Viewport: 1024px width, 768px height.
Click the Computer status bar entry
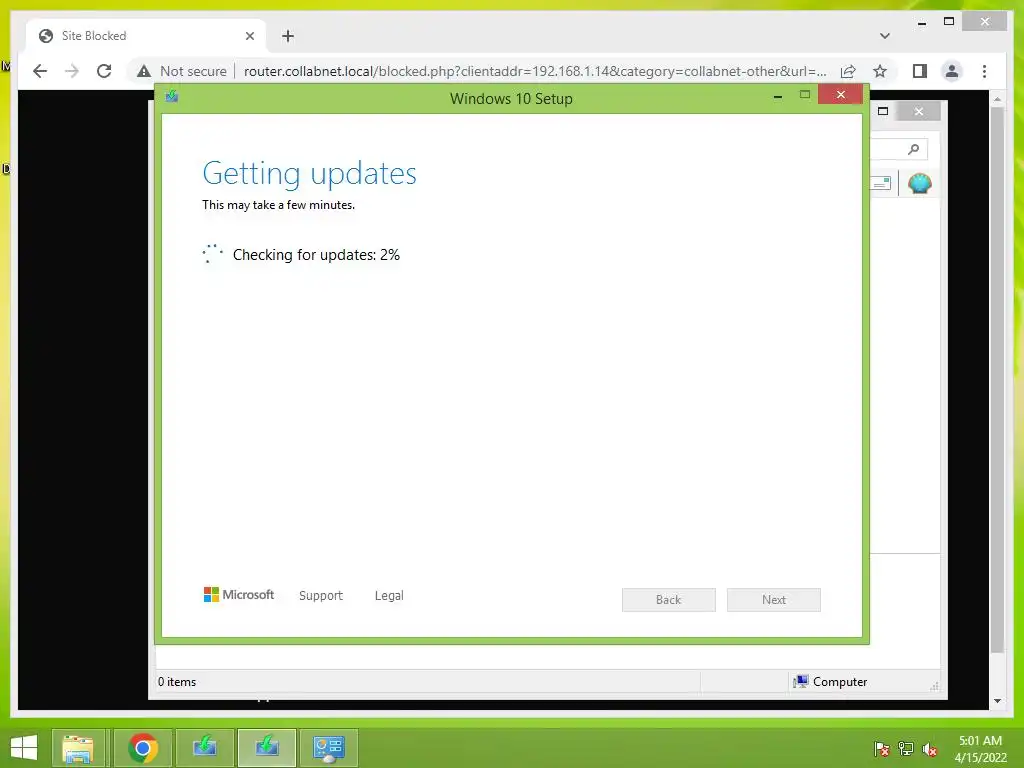click(x=830, y=682)
